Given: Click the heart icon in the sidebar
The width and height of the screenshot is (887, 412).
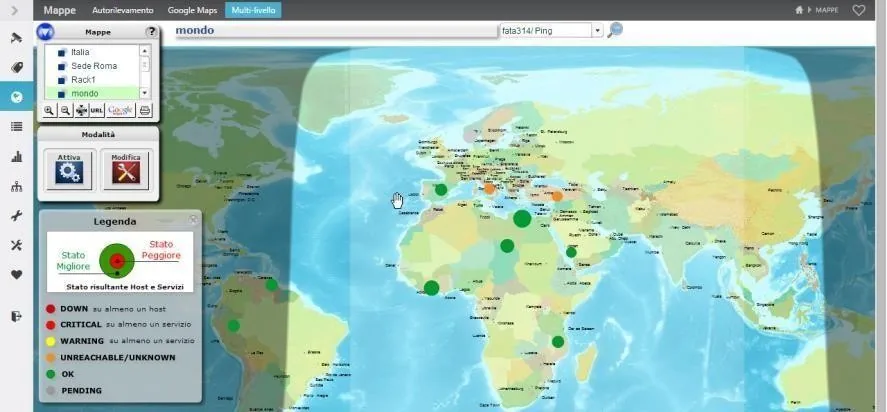Looking at the screenshot, I should click(16, 274).
